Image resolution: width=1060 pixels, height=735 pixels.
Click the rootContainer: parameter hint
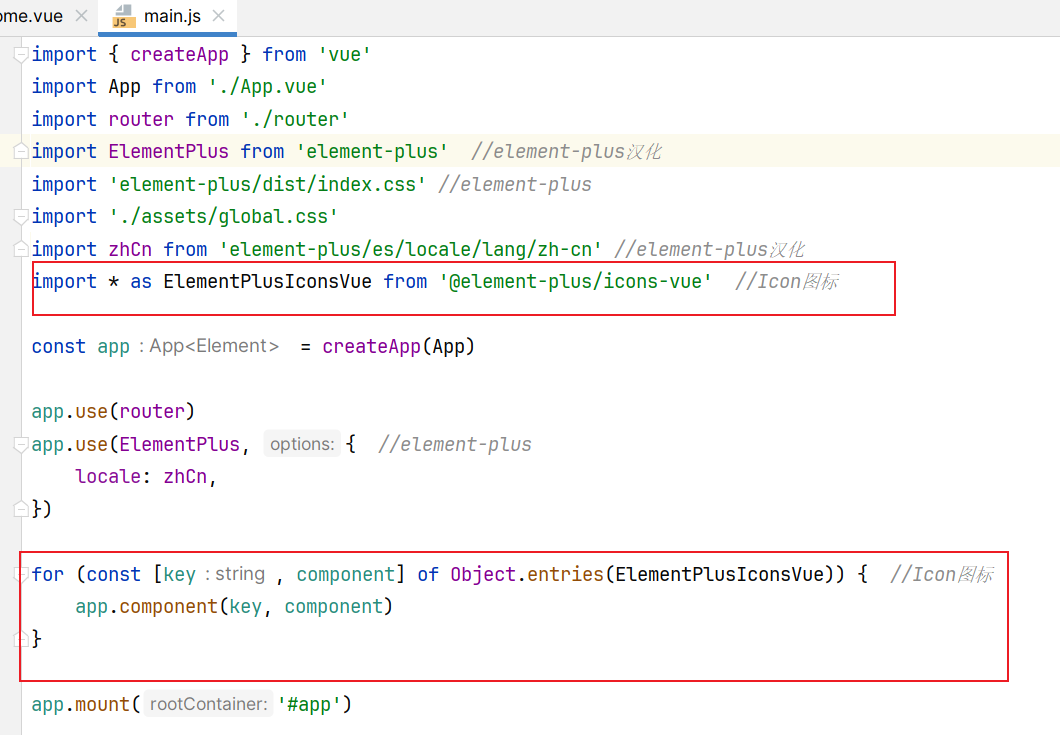[209, 704]
